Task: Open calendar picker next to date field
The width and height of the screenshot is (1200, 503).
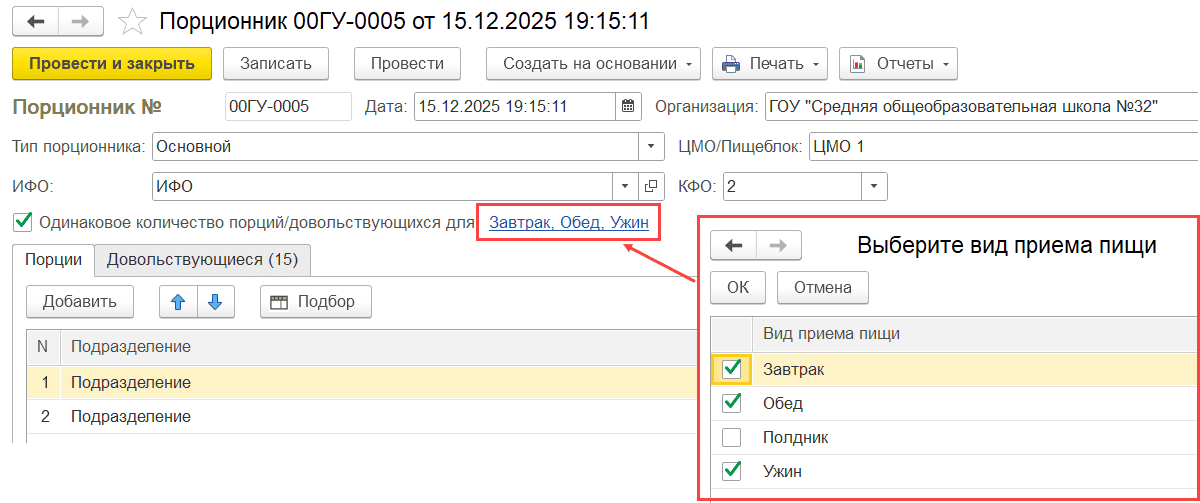Action: tap(627, 106)
